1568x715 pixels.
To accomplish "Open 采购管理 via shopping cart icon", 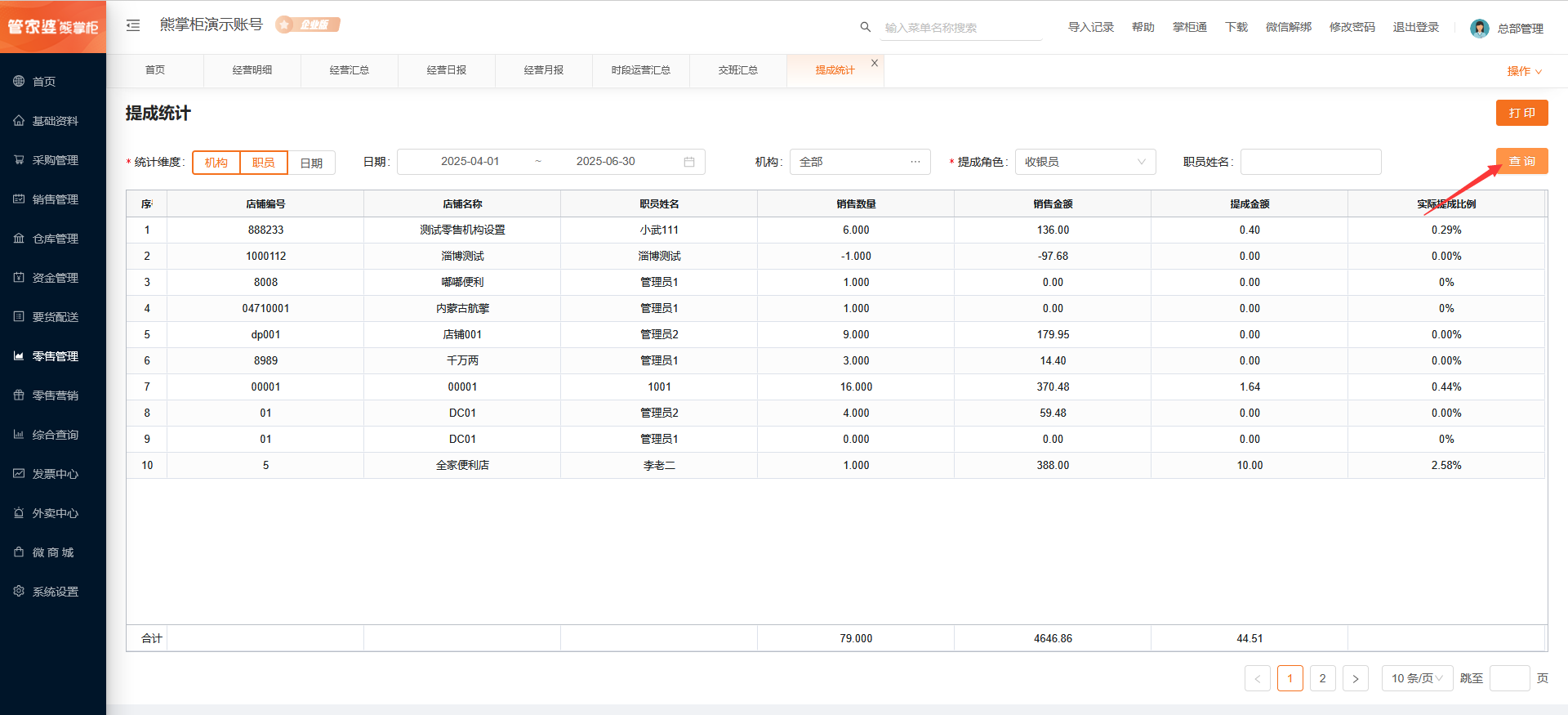I will click(19, 160).
